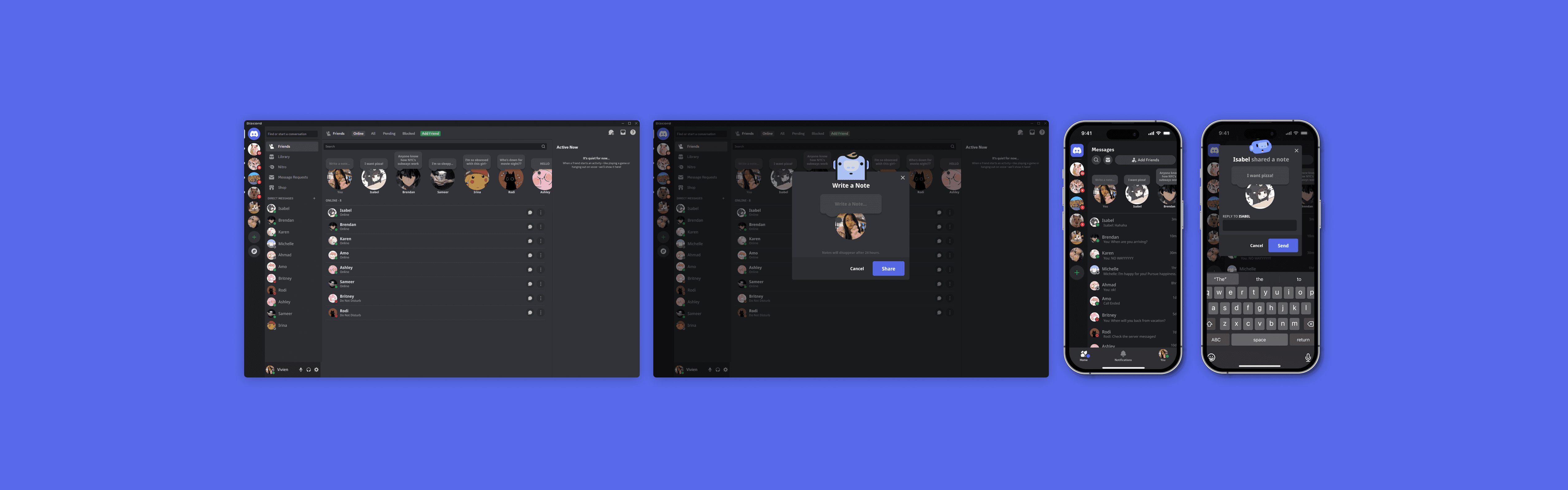Click the Explore Discoverable Servers compass icon, left window
Image resolution: width=1568 pixels, height=490 pixels.
pyautogui.click(x=254, y=251)
